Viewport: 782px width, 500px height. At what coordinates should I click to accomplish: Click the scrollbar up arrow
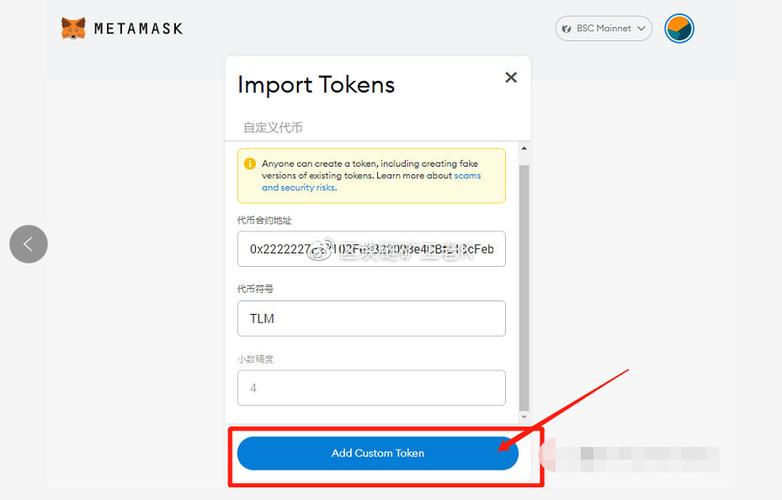(526, 148)
